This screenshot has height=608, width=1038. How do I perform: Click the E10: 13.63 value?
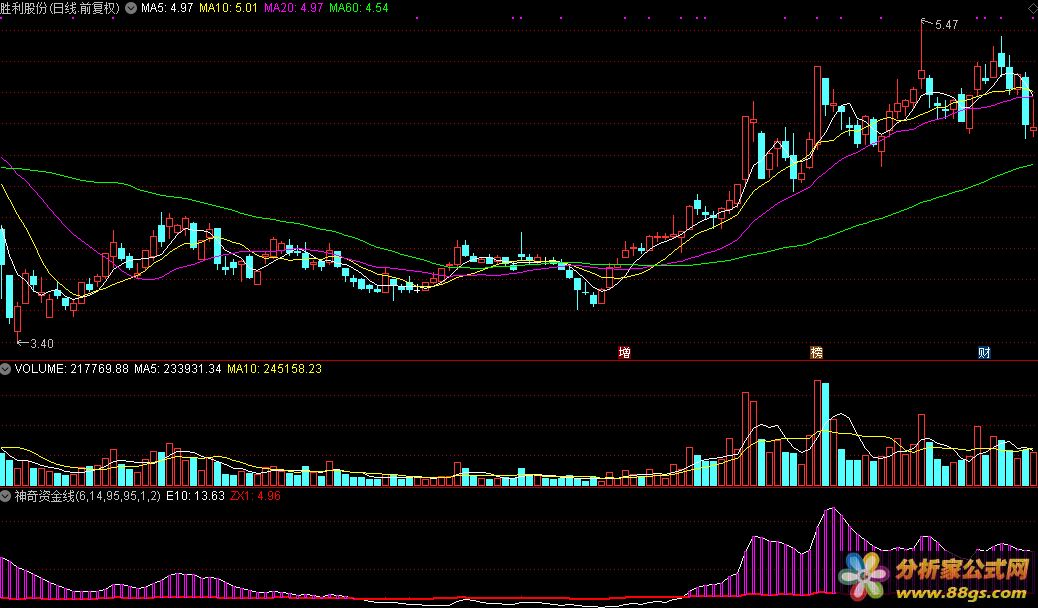click(195, 495)
